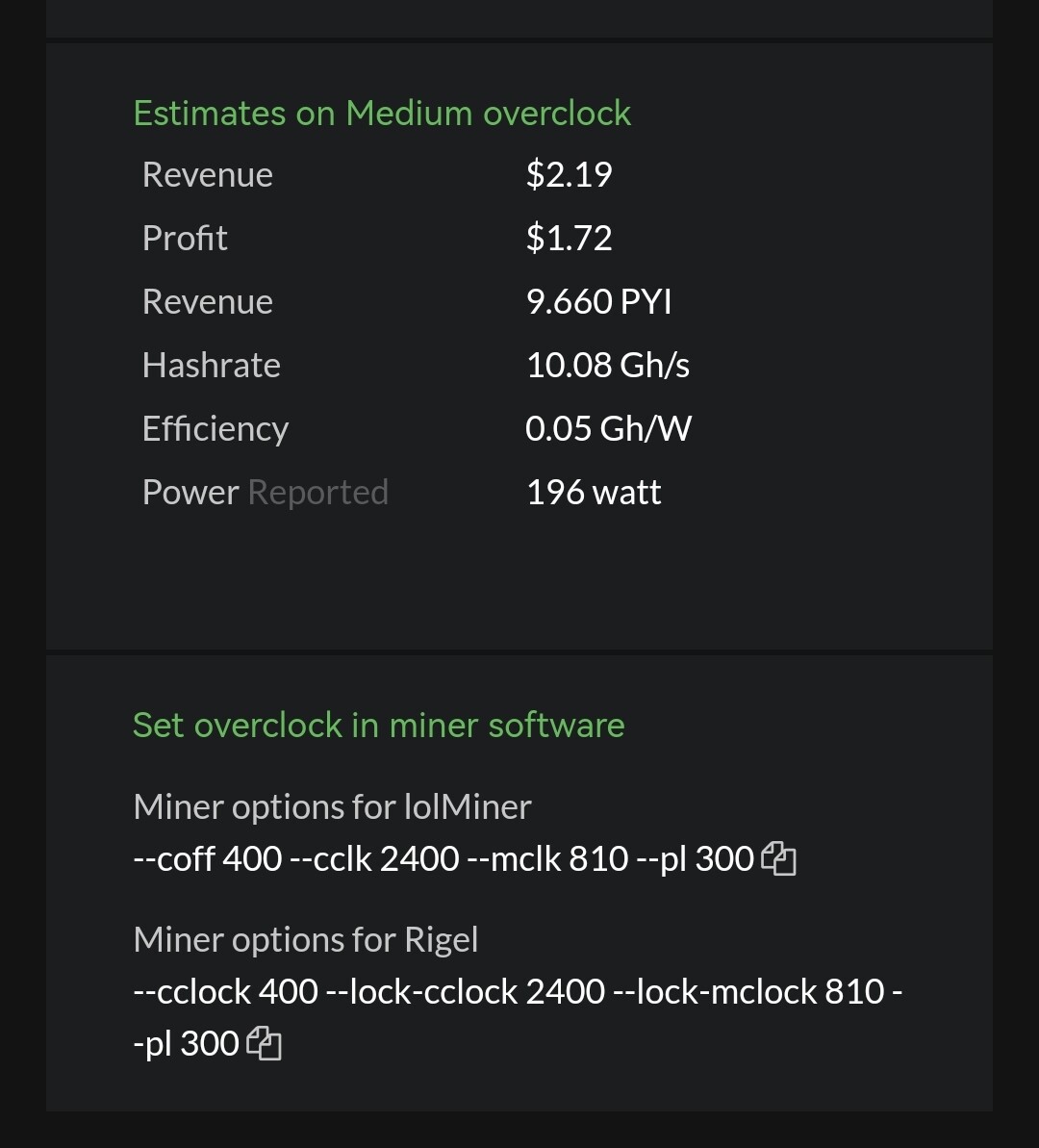Click the Efficiency label

coord(215,429)
